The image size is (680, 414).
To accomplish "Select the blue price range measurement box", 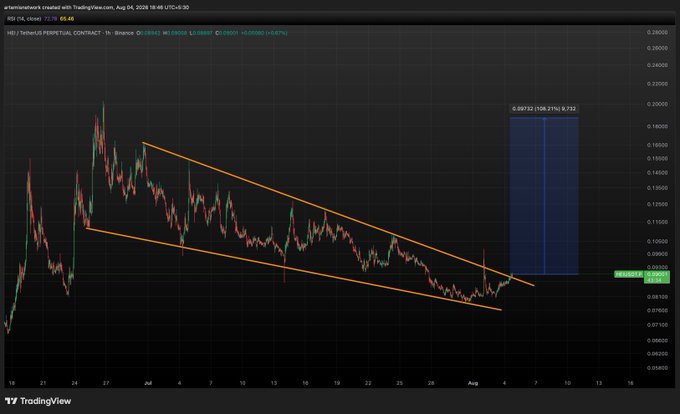I will [x=544, y=196].
